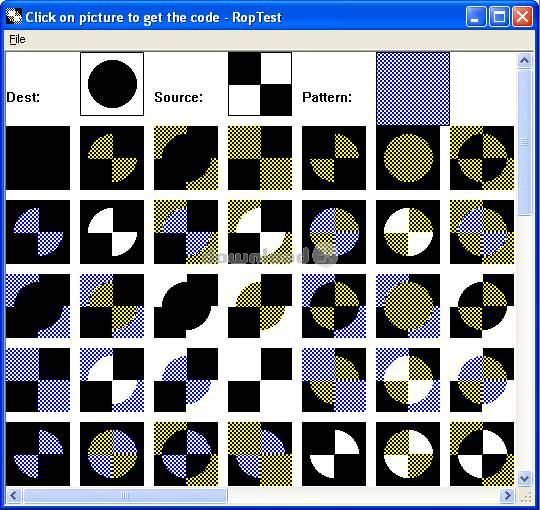Click the Source black-white checker picture
This screenshot has height=510, width=540.
260,84
